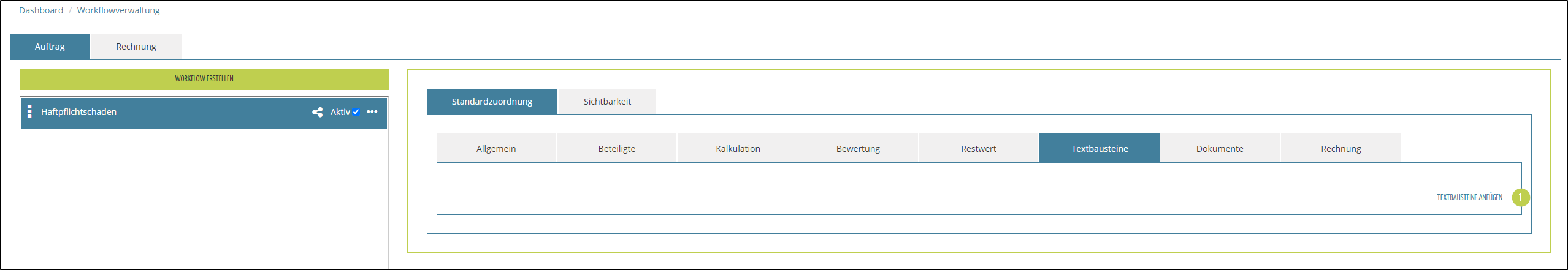1568x270 pixels.
Task: Click the share icon on Haftpflichtschaden
Action: pyautogui.click(x=317, y=112)
